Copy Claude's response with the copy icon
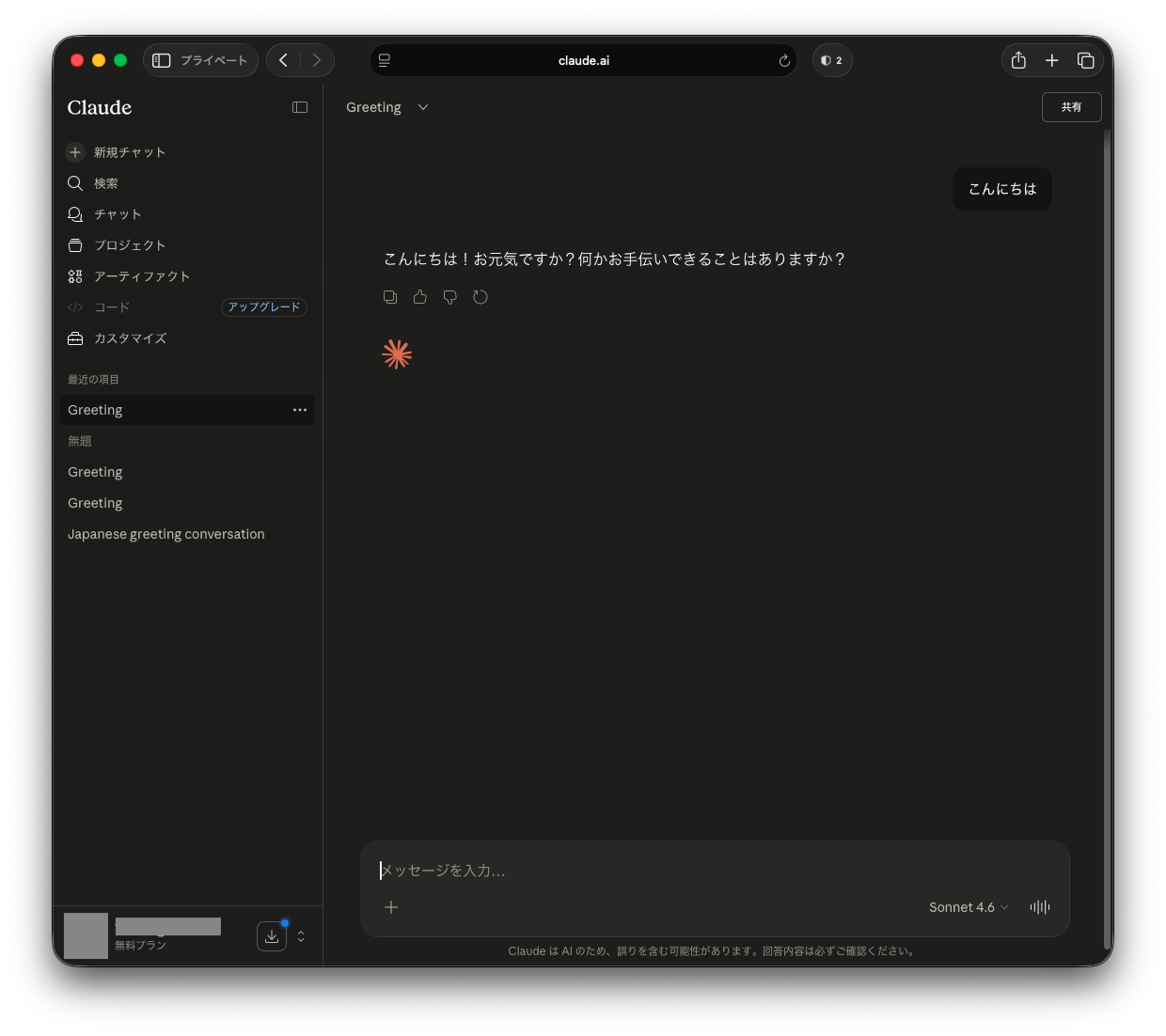 [390, 297]
